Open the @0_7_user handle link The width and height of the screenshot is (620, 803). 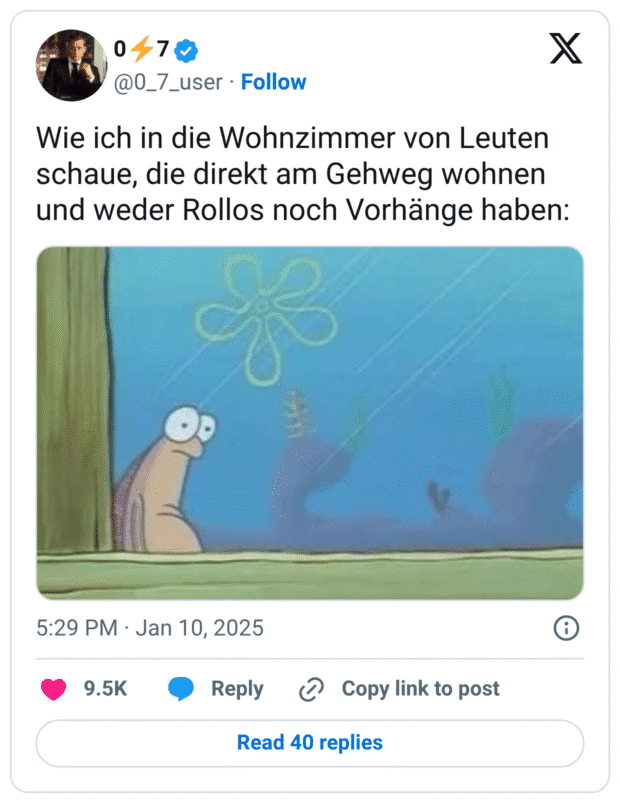click(x=168, y=82)
